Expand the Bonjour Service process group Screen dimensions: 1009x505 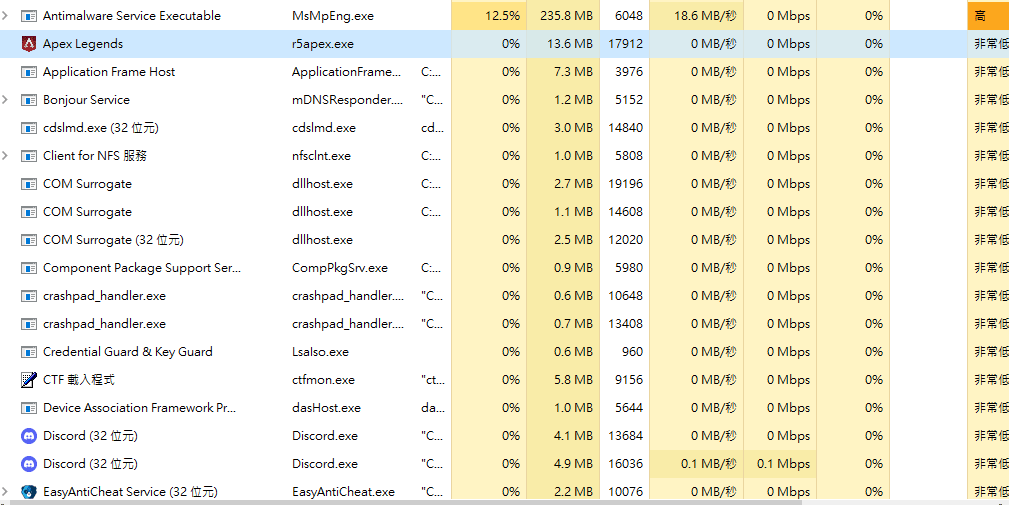(x=5, y=100)
